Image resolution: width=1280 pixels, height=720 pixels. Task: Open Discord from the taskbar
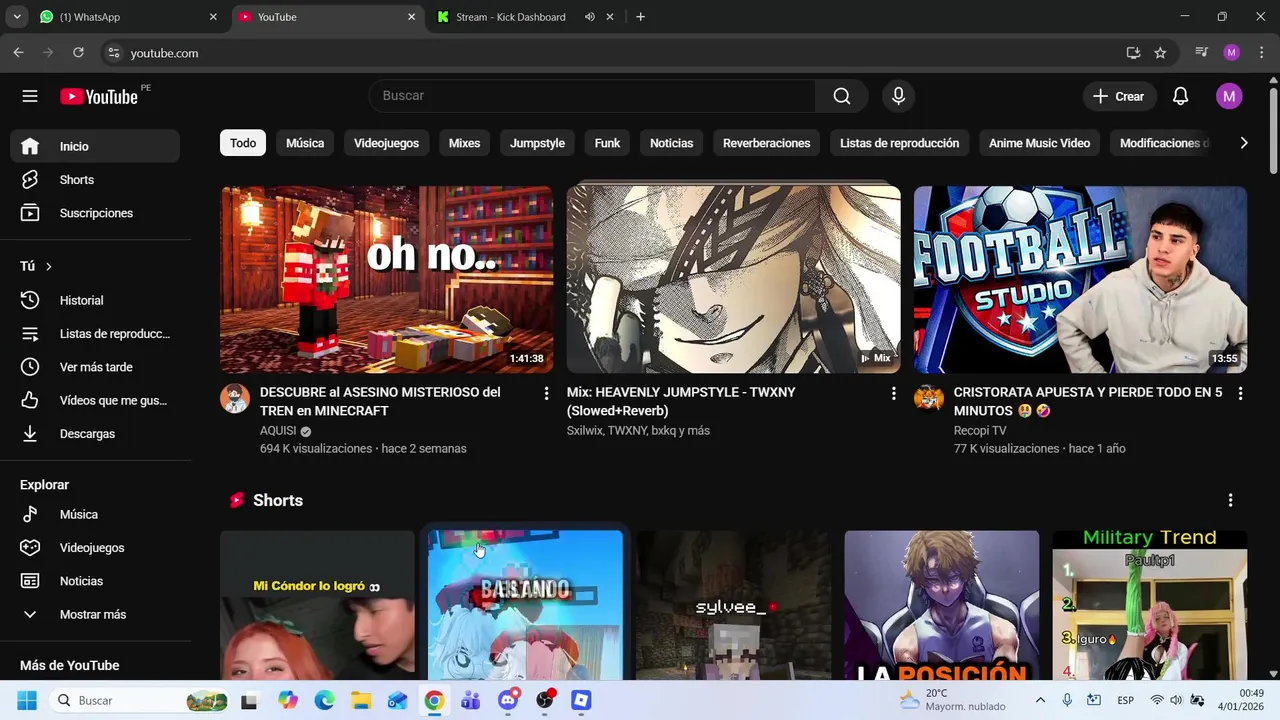coord(508,700)
